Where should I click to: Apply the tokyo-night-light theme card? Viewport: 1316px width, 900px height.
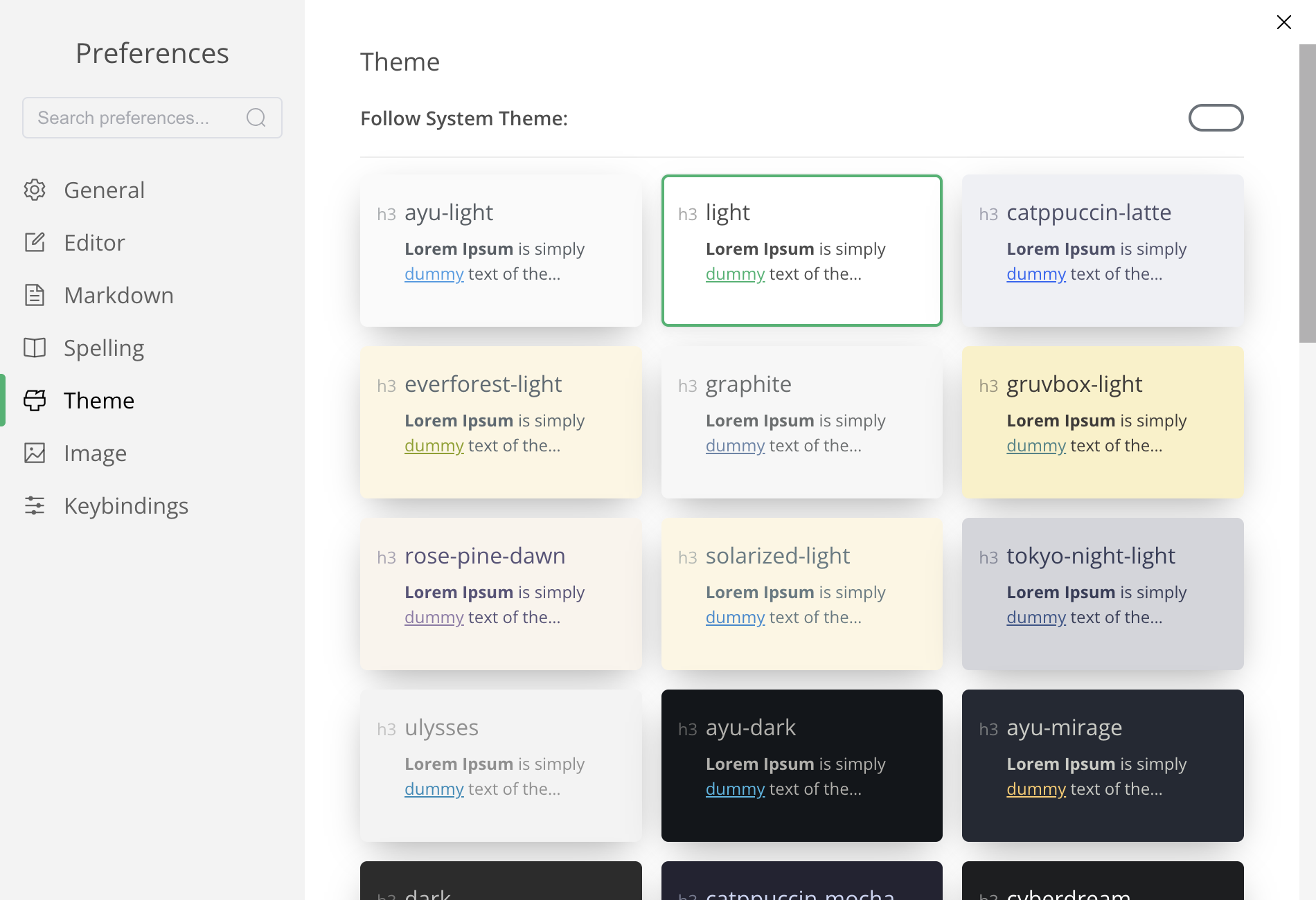click(x=1103, y=594)
